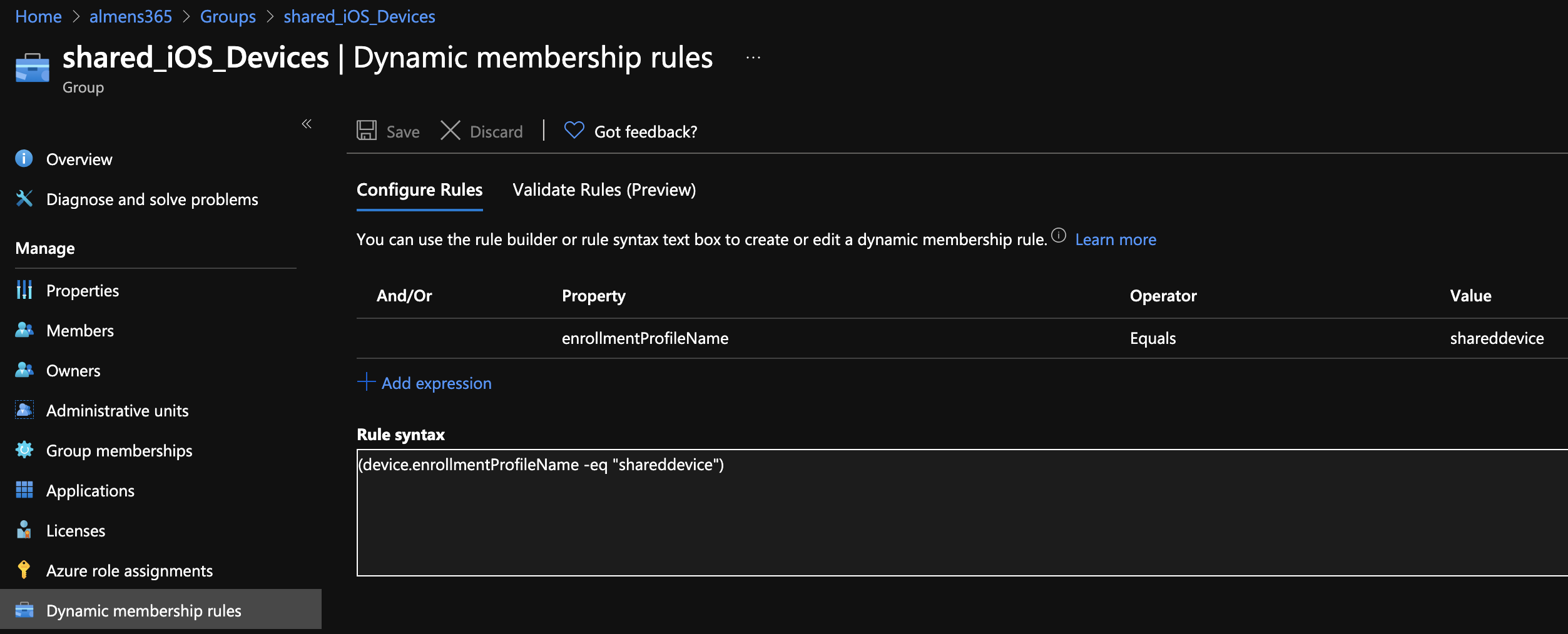Viewport: 1568px width, 634px height.
Task: Open the Applications grid icon
Action: pos(24,490)
